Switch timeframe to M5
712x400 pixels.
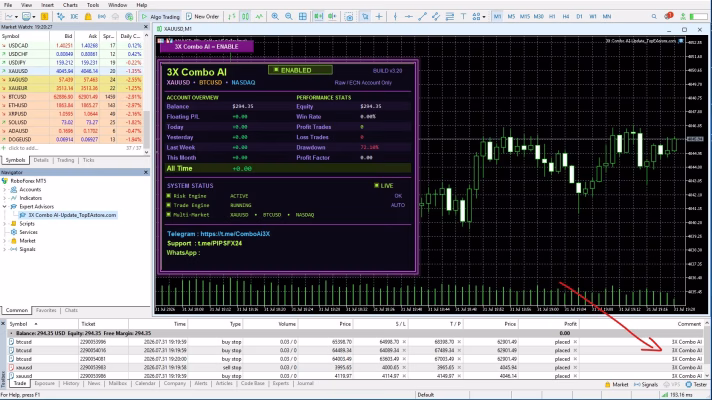click(511, 16)
